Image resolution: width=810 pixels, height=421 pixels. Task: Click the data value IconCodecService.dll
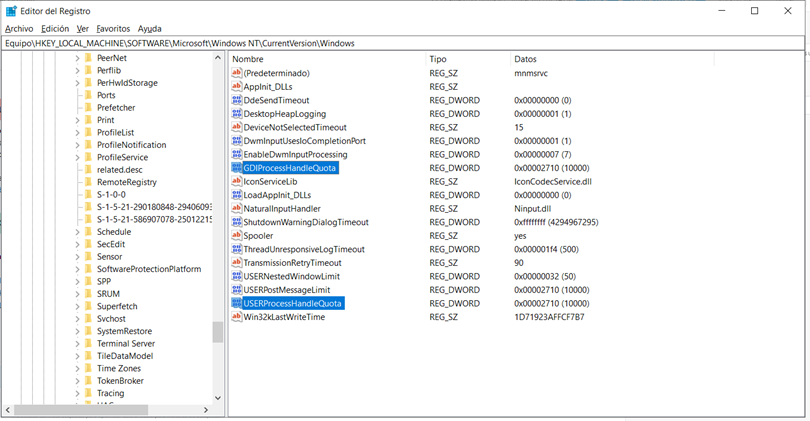553,181
